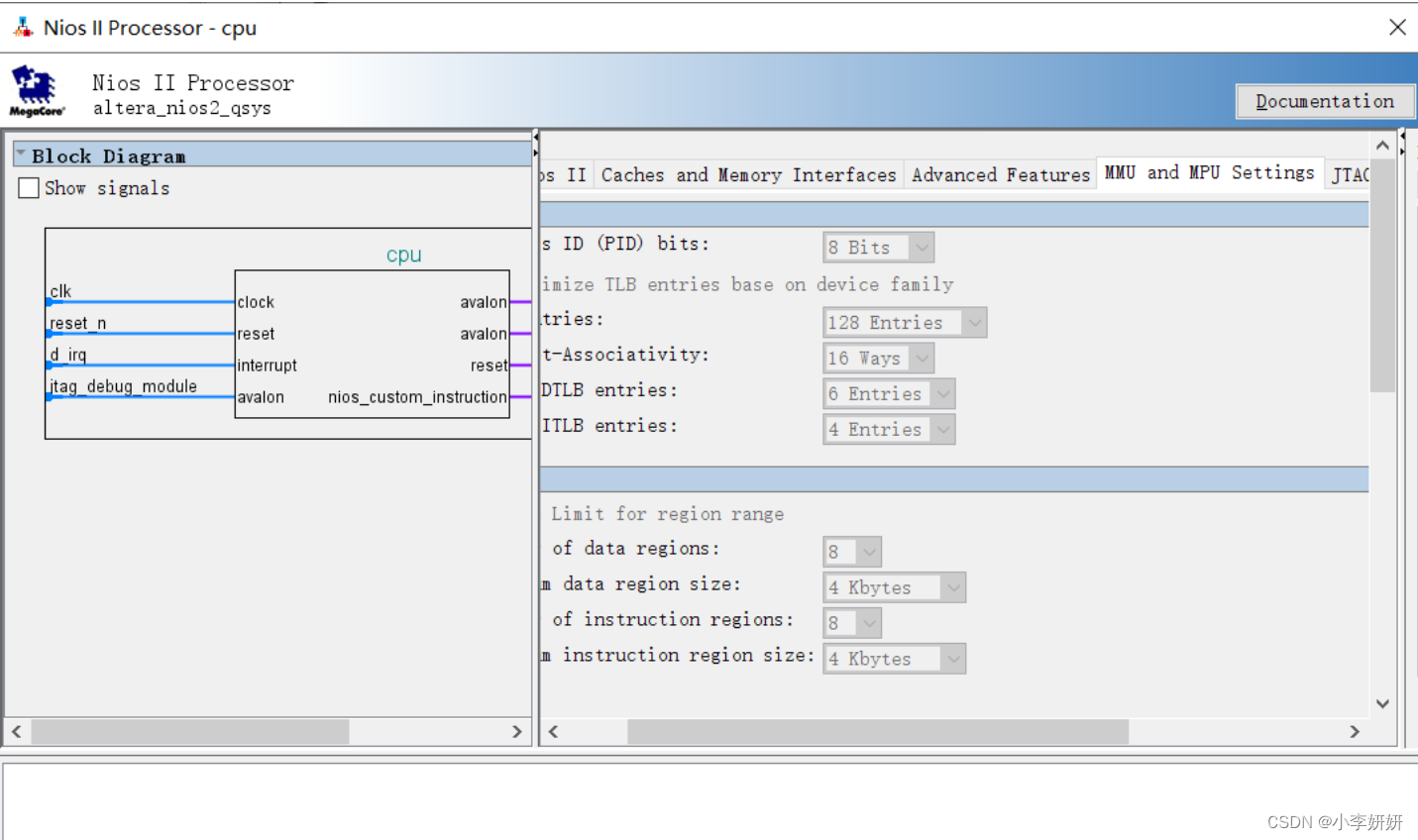This screenshot has height=840, width=1418.
Task: Enable the Show signals checkbox
Action: [x=28, y=187]
